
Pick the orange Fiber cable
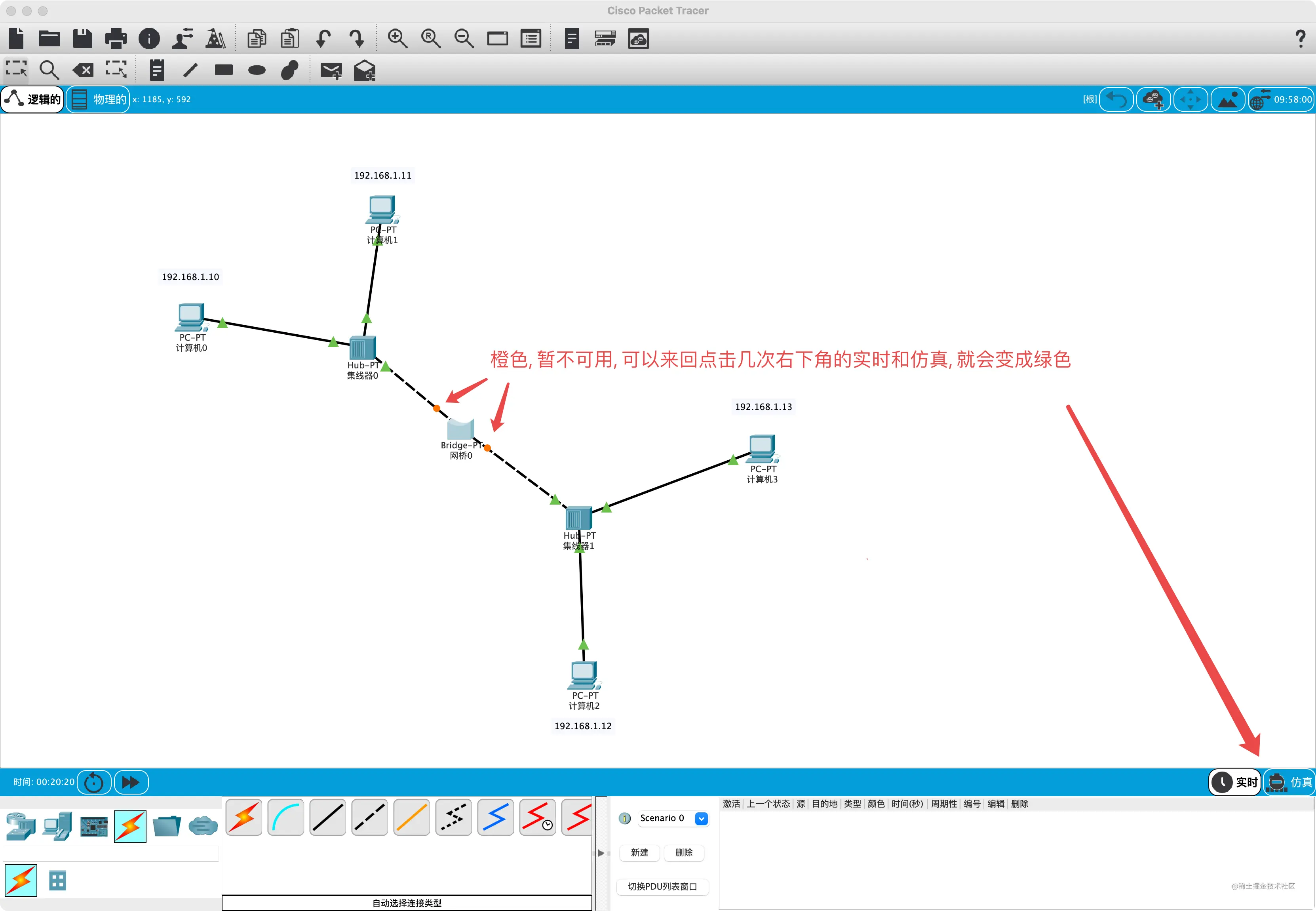(412, 818)
